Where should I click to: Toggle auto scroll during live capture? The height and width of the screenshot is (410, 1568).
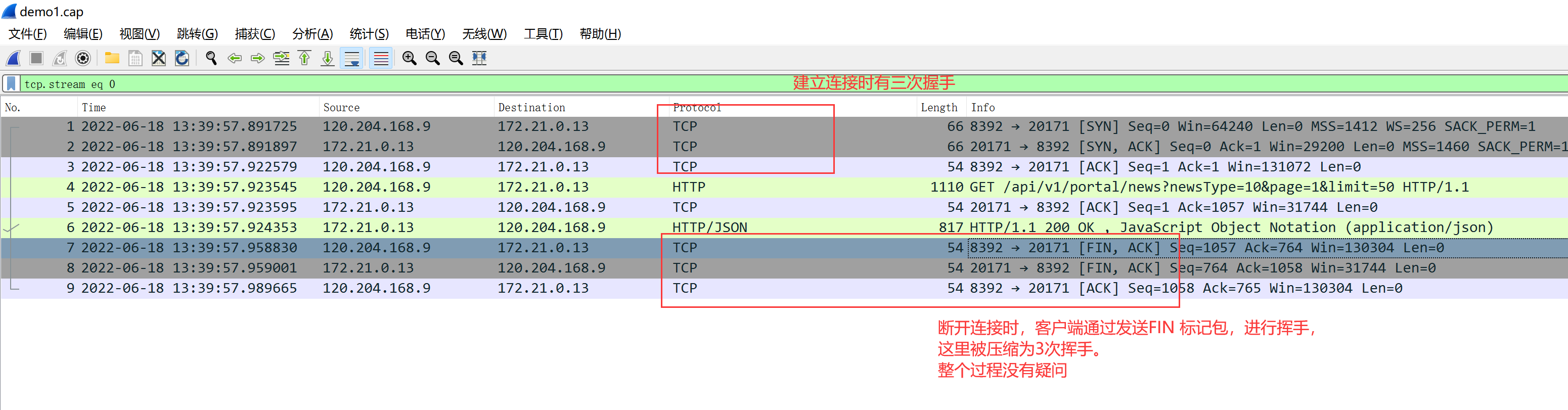(x=352, y=59)
